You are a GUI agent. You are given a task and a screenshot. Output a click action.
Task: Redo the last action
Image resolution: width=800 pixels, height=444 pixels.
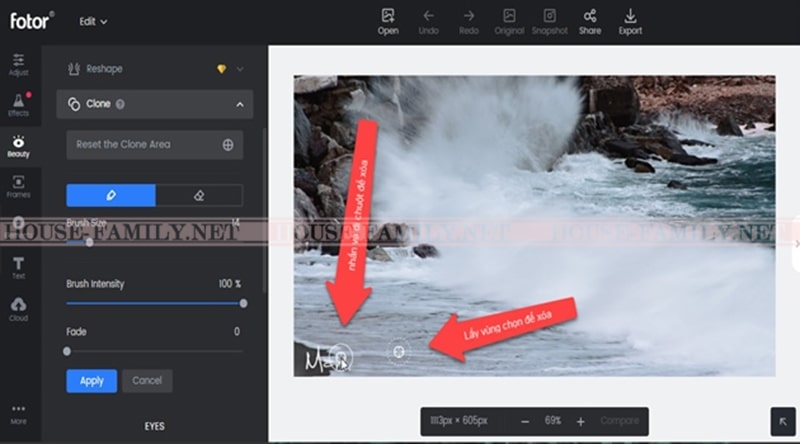[x=469, y=22]
